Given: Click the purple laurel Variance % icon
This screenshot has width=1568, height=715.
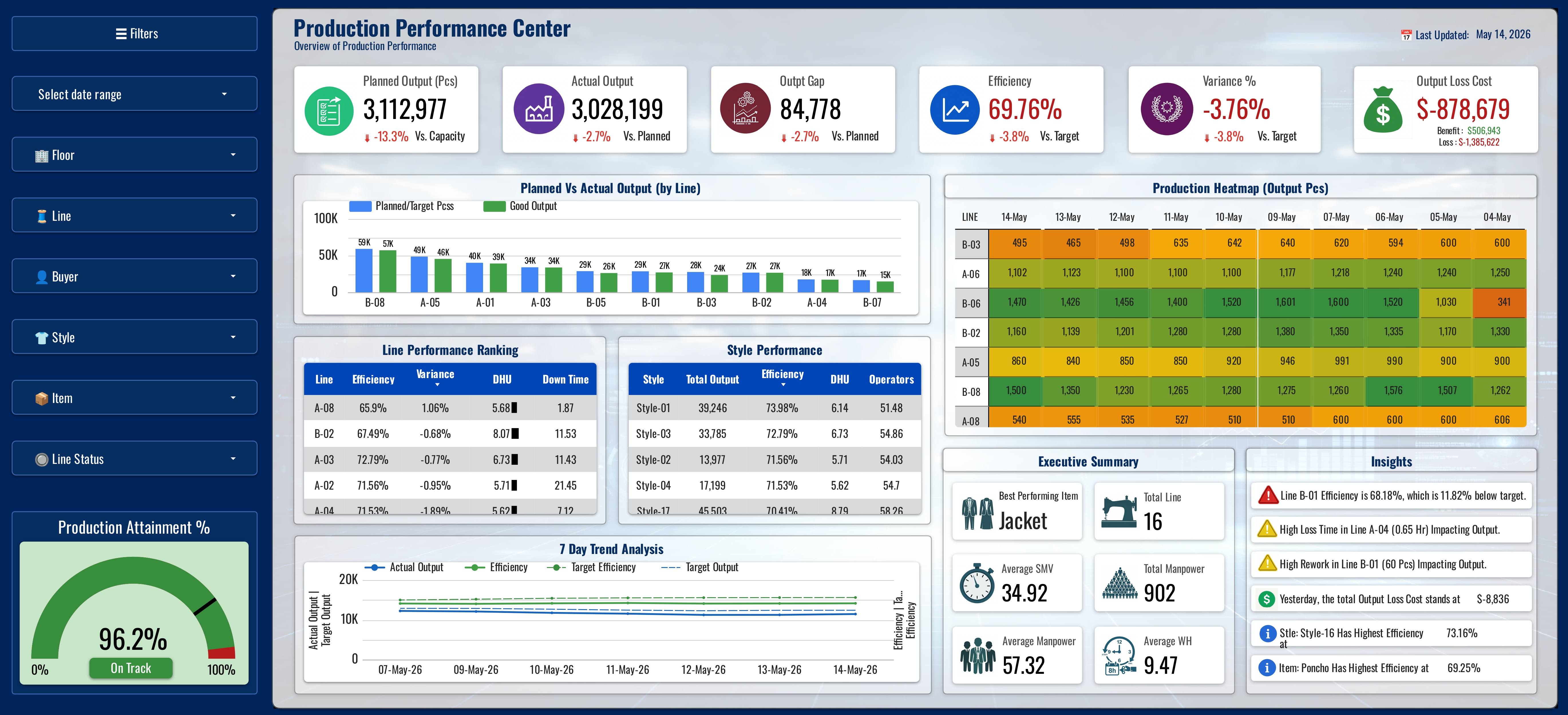Looking at the screenshot, I should point(1166,109).
